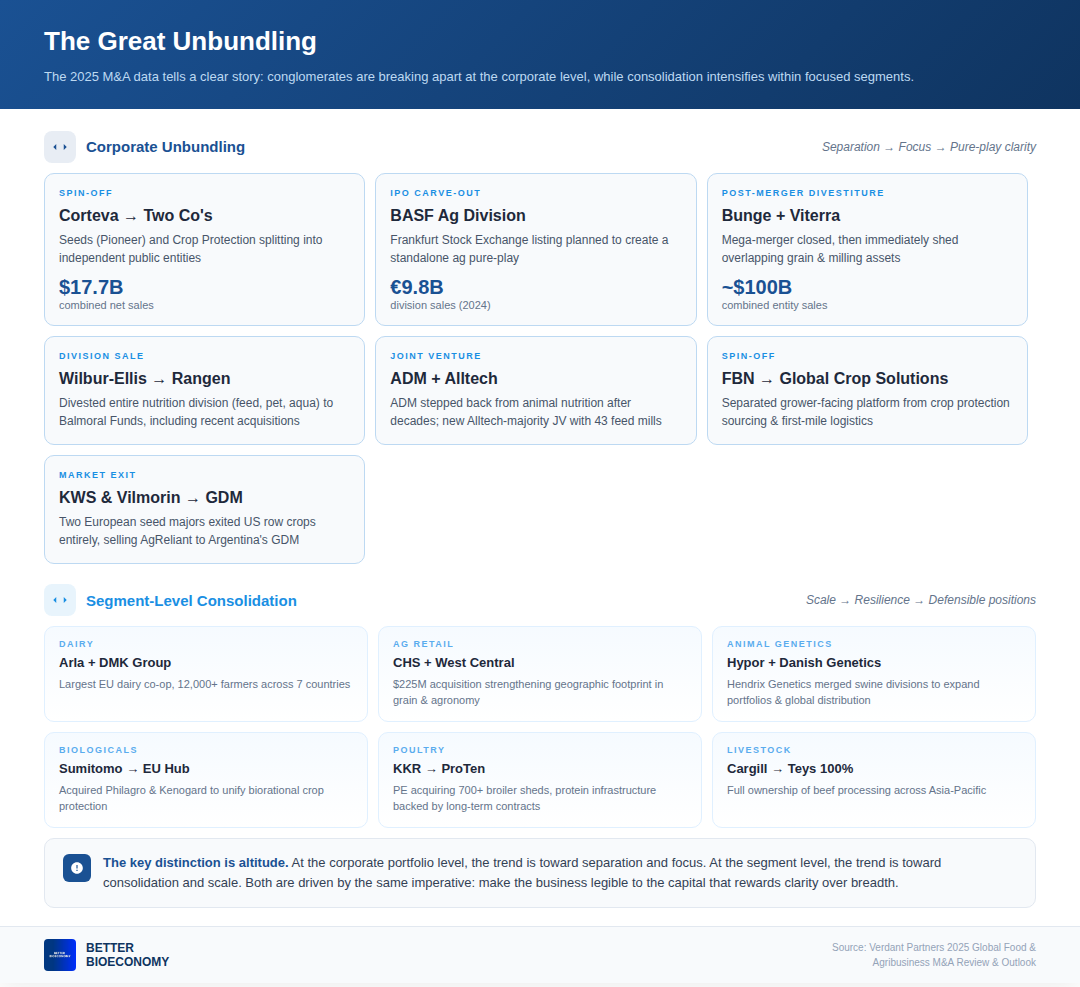Click the Verdant Partners source citation
The height and width of the screenshot is (987, 1080).
(933, 955)
